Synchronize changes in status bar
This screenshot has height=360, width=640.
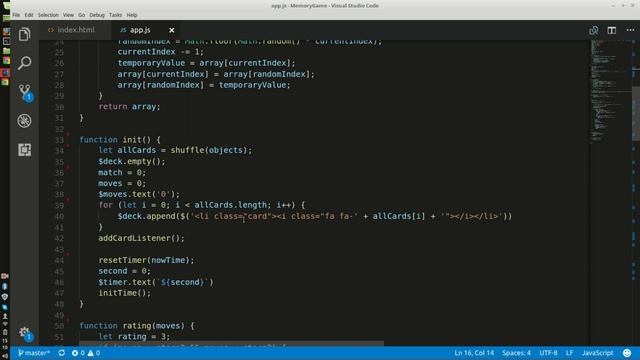[x=62, y=353]
